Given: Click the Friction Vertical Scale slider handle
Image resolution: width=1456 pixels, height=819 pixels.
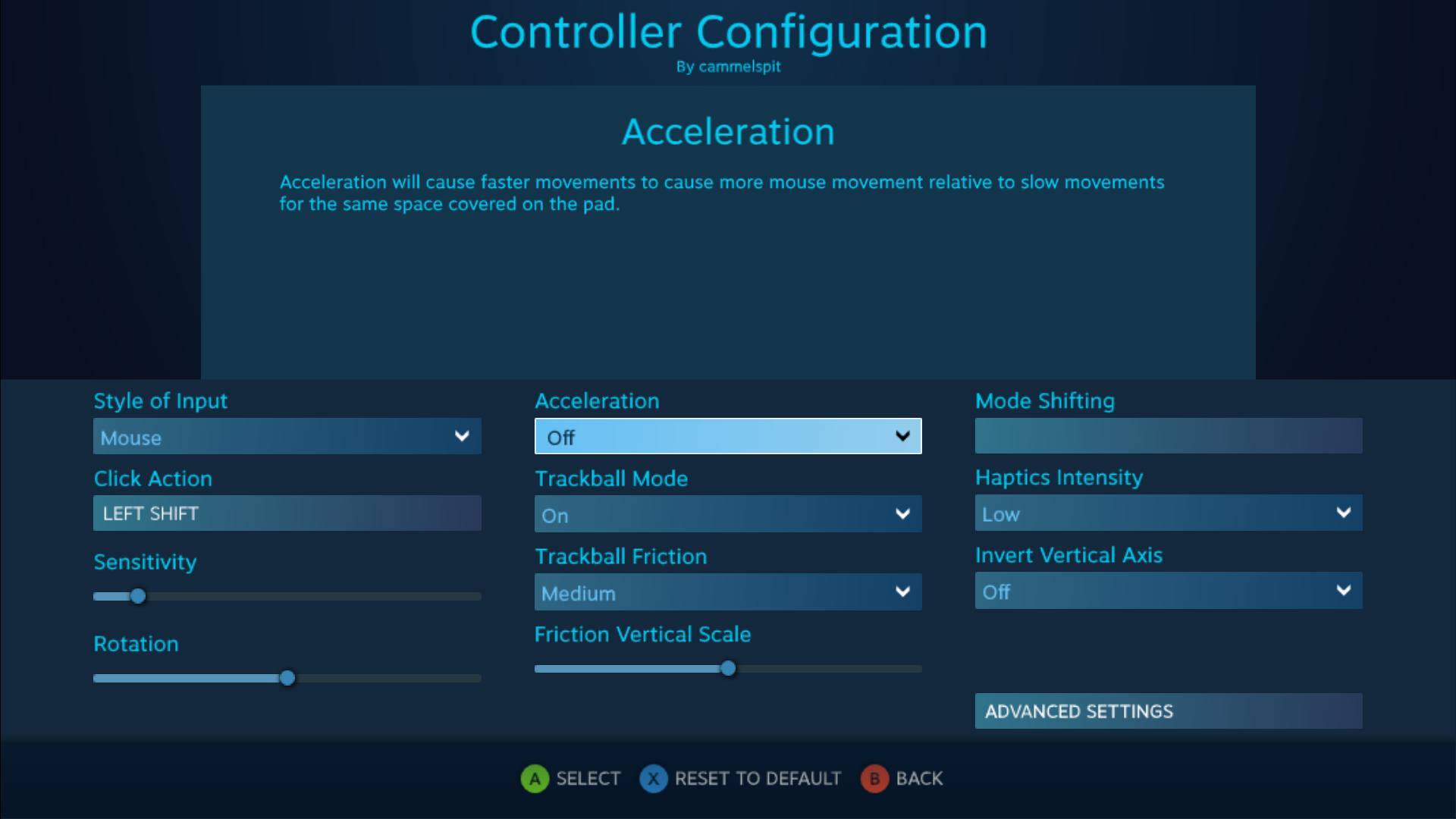Looking at the screenshot, I should [x=728, y=669].
